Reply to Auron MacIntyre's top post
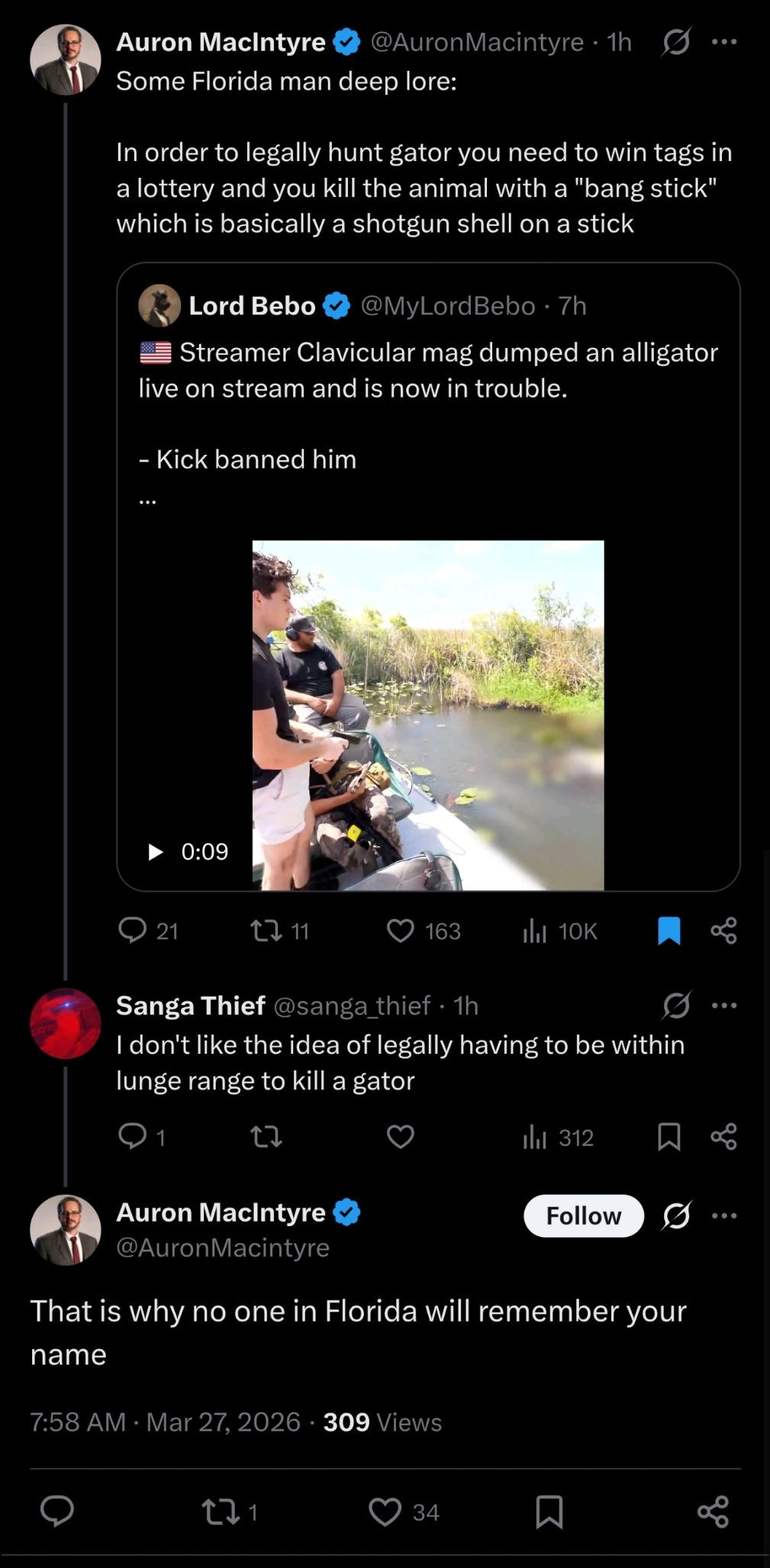The height and width of the screenshot is (1568, 770). 133,930
